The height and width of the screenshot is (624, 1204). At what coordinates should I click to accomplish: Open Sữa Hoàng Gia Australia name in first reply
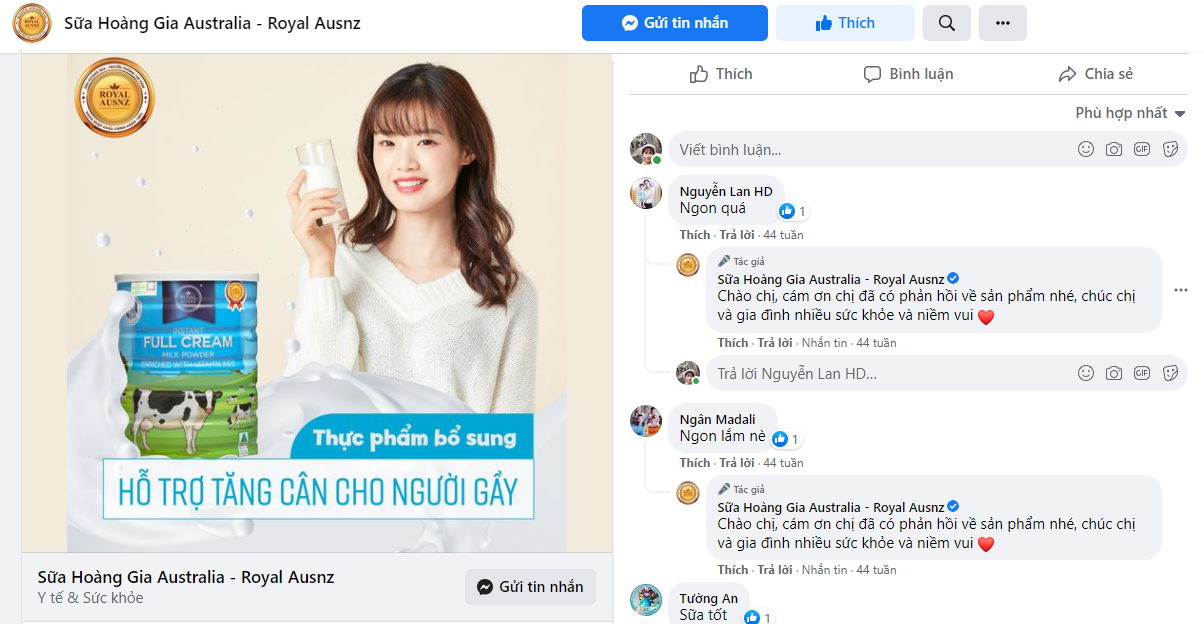coord(831,279)
